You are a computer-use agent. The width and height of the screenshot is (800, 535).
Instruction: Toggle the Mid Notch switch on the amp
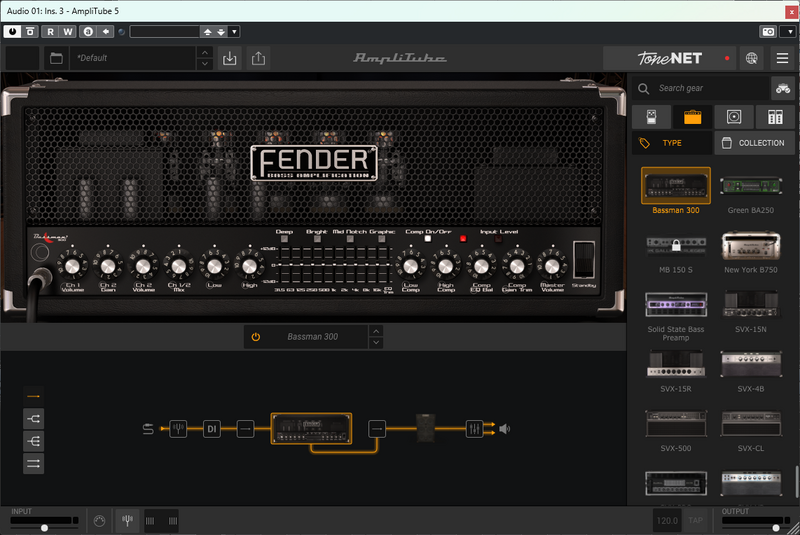tap(349, 239)
